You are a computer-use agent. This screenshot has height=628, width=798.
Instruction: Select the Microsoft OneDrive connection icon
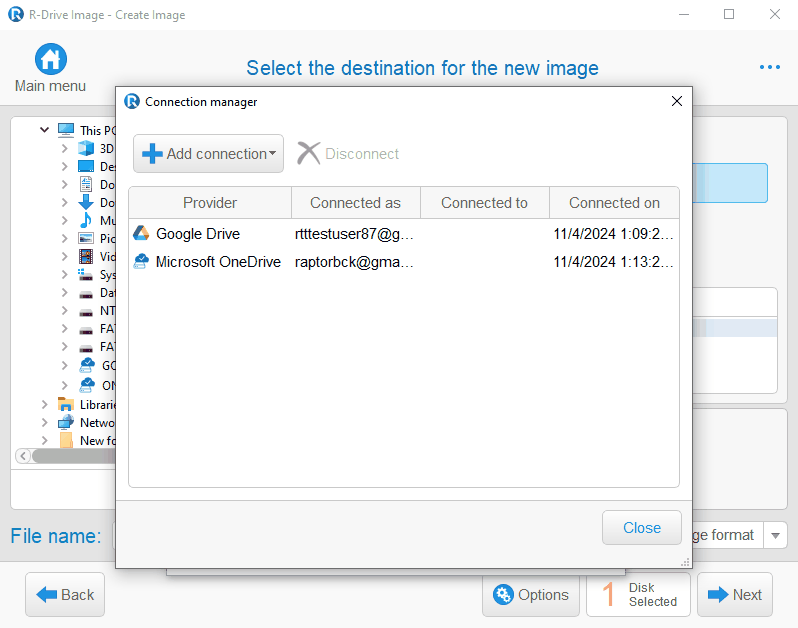(141, 262)
